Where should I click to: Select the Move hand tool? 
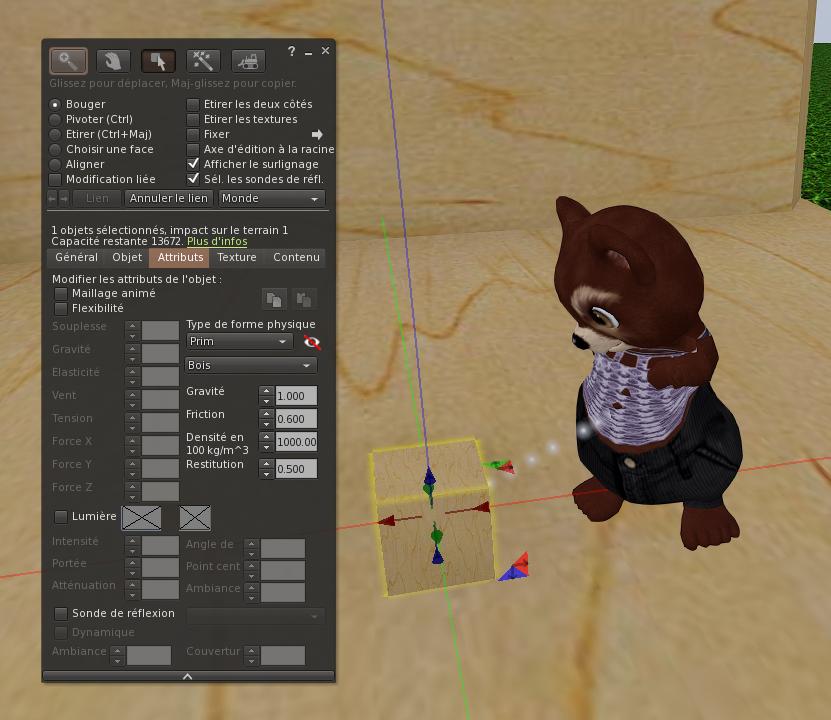[113, 61]
